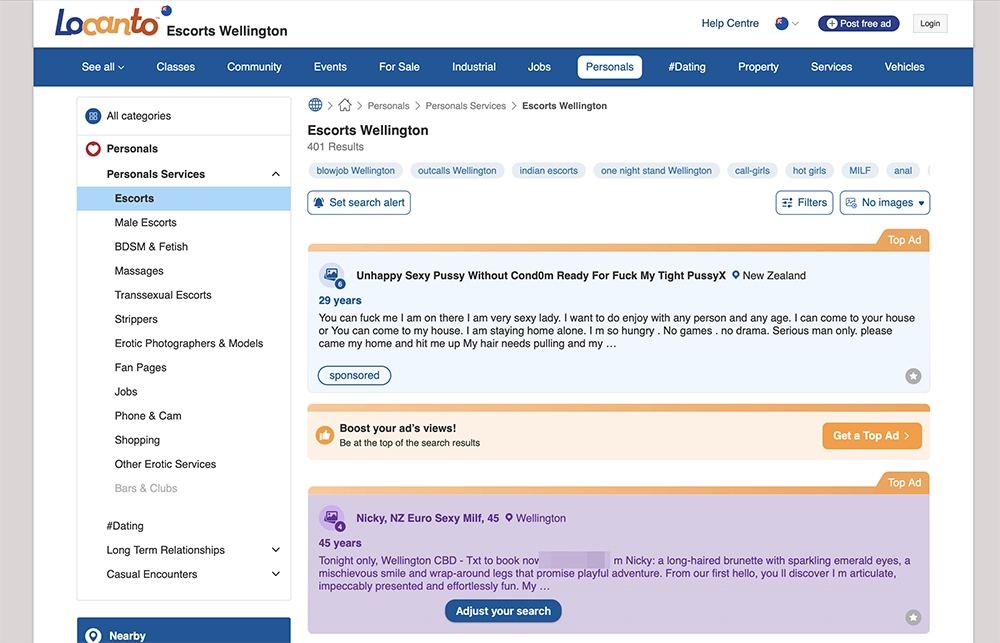Click the Nearby location pin icon

(93, 636)
